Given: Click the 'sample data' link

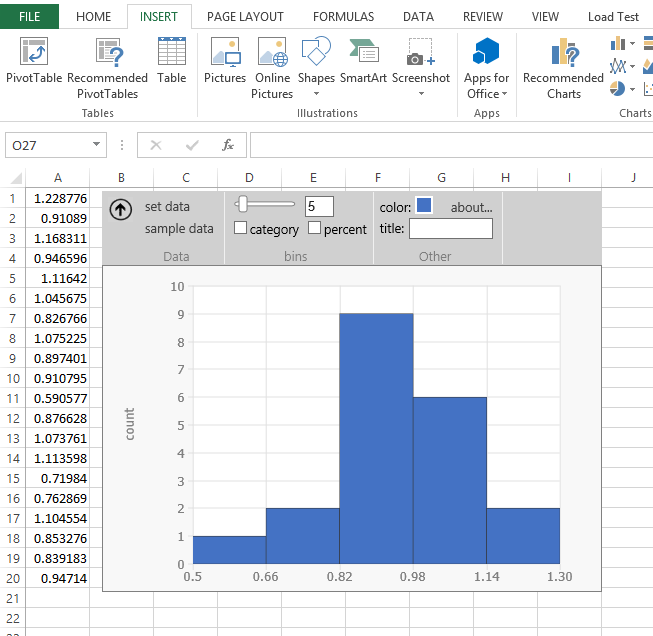Looking at the screenshot, I should tap(179, 229).
